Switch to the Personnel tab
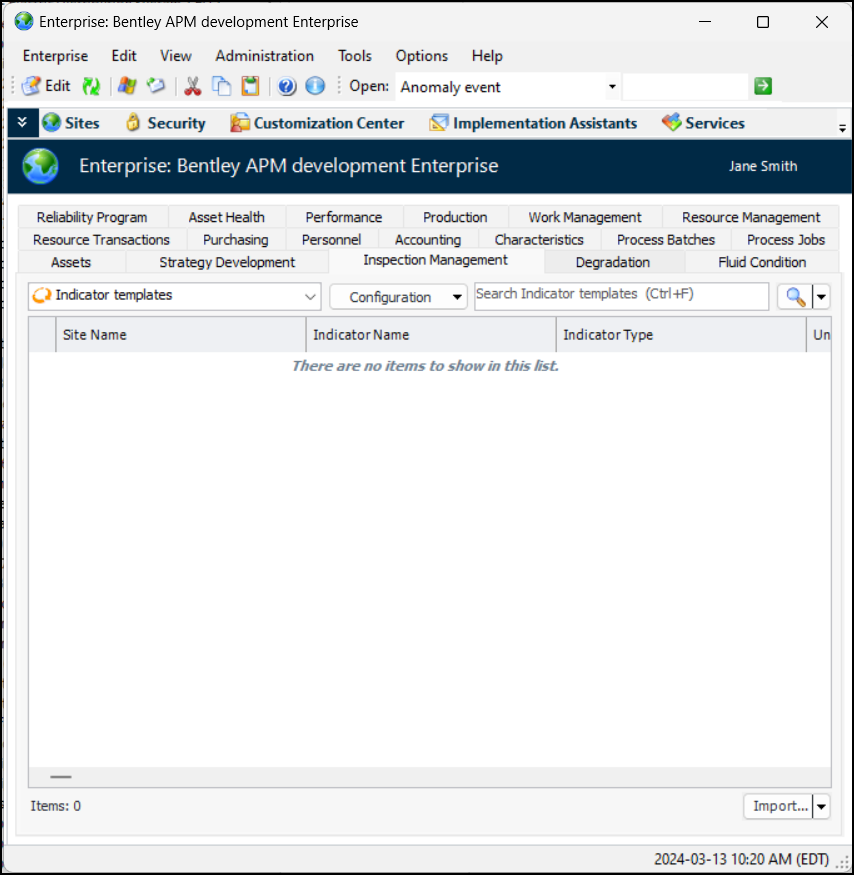This screenshot has height=875, width=854. click(x=332, y=239)
